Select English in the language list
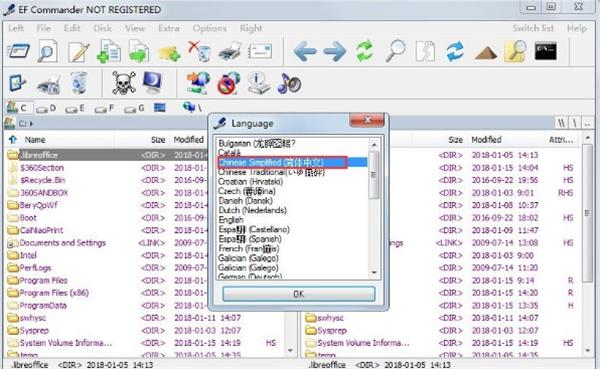600x369 pixels. click(x=231, y=220)
